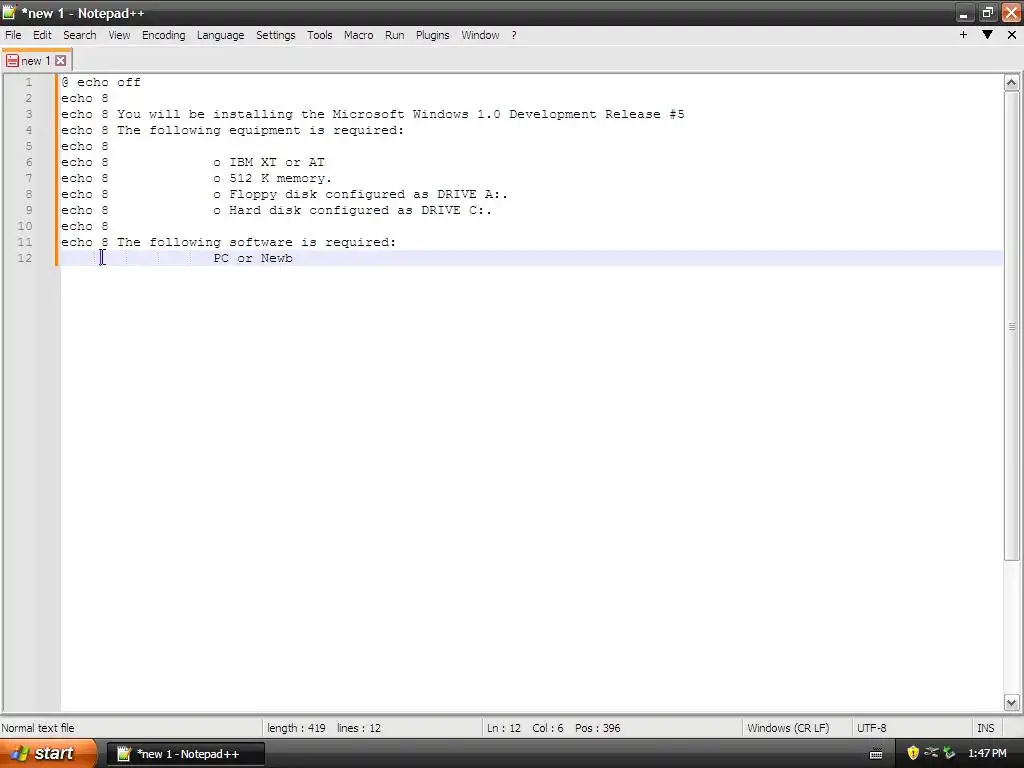Open the Run menu

394,35
